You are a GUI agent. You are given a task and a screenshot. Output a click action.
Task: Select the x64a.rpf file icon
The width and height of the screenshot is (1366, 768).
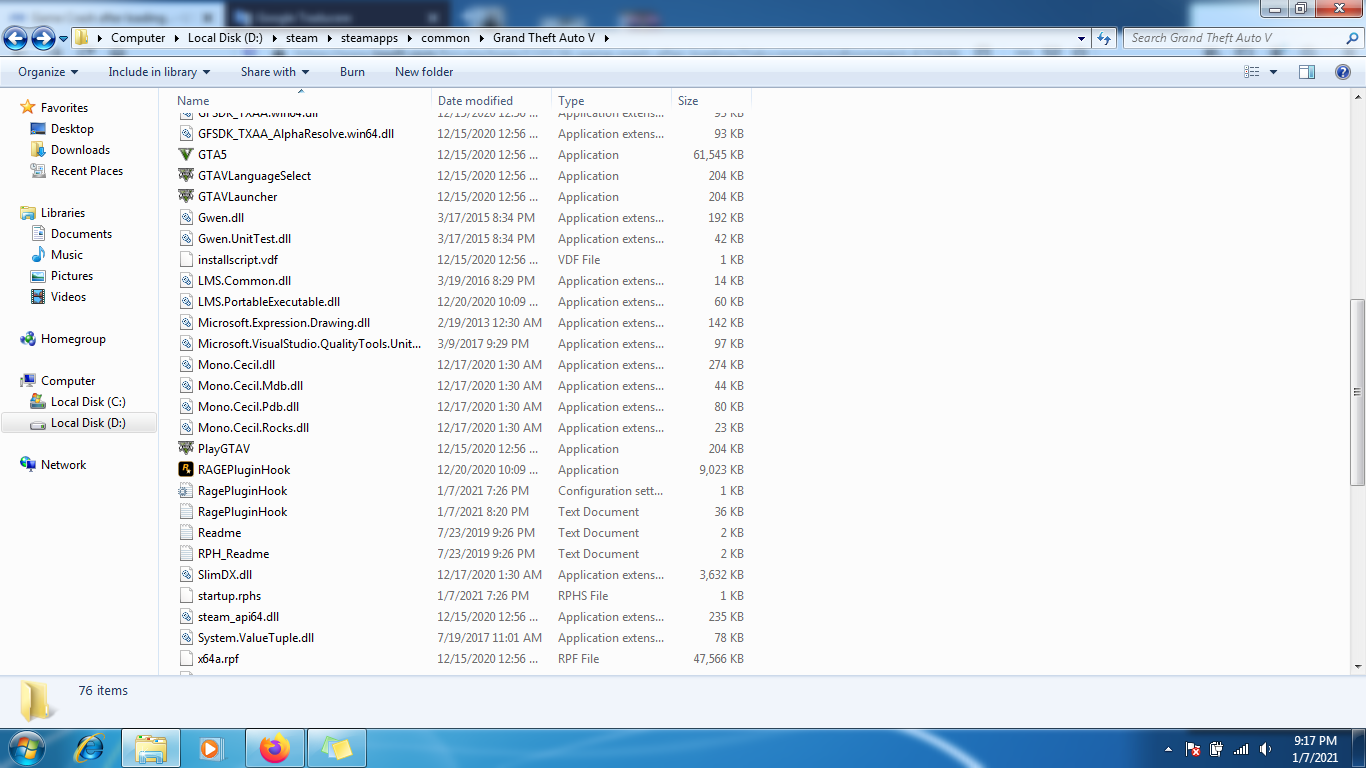[x=186, y=659]
